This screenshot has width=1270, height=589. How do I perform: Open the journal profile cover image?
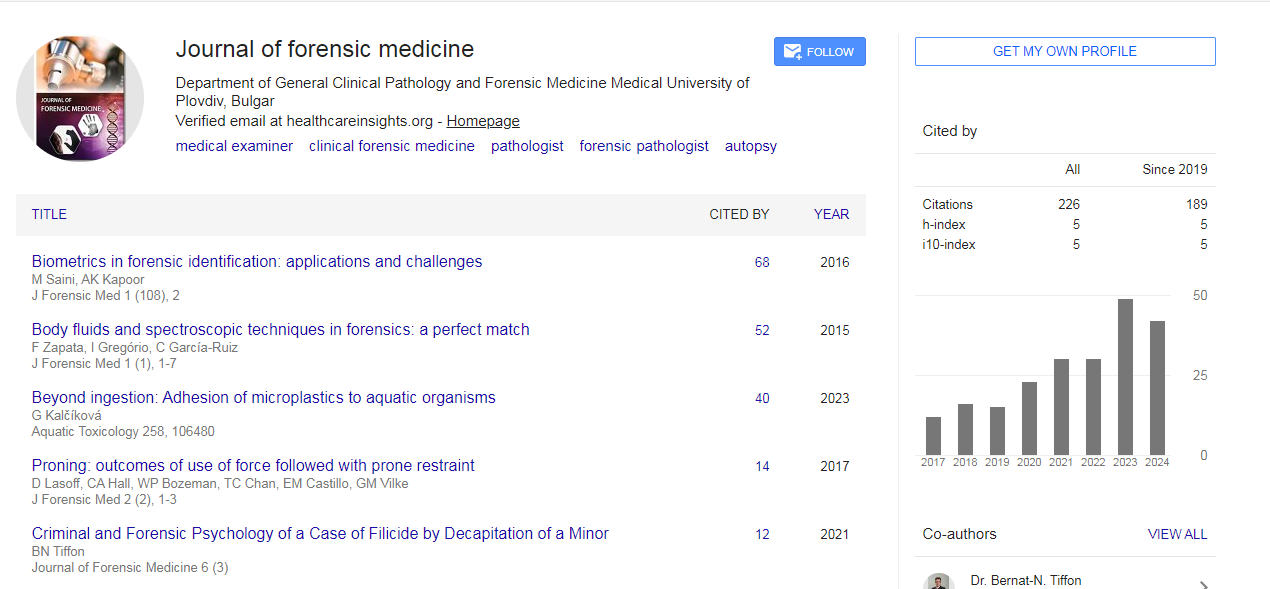[x=80, y=98]
